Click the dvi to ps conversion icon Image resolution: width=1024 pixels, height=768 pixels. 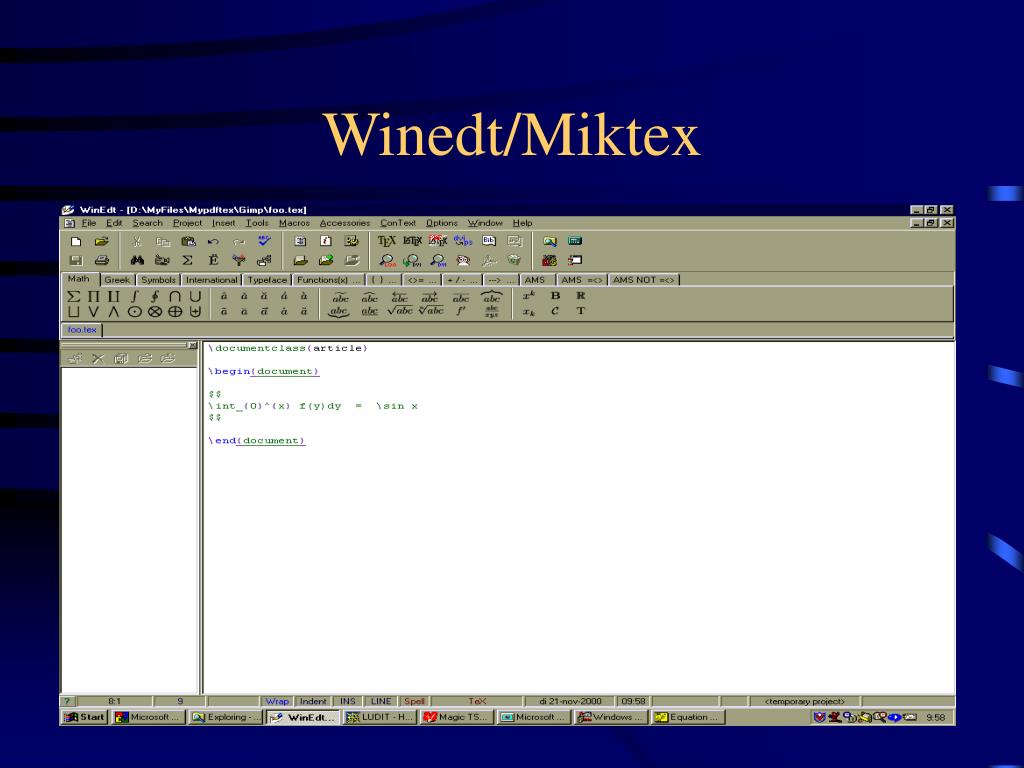pyautogui.click(x=463, y=241)
